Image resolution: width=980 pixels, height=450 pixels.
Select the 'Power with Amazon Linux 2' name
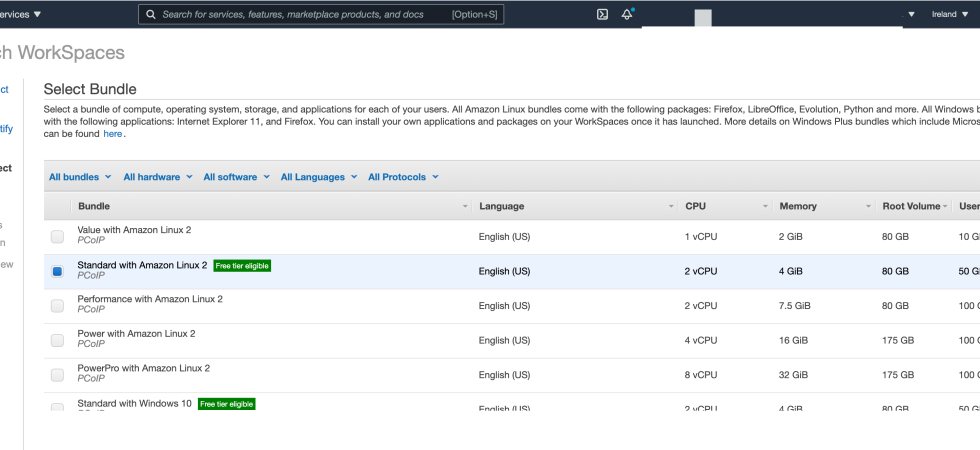[136, 334]
